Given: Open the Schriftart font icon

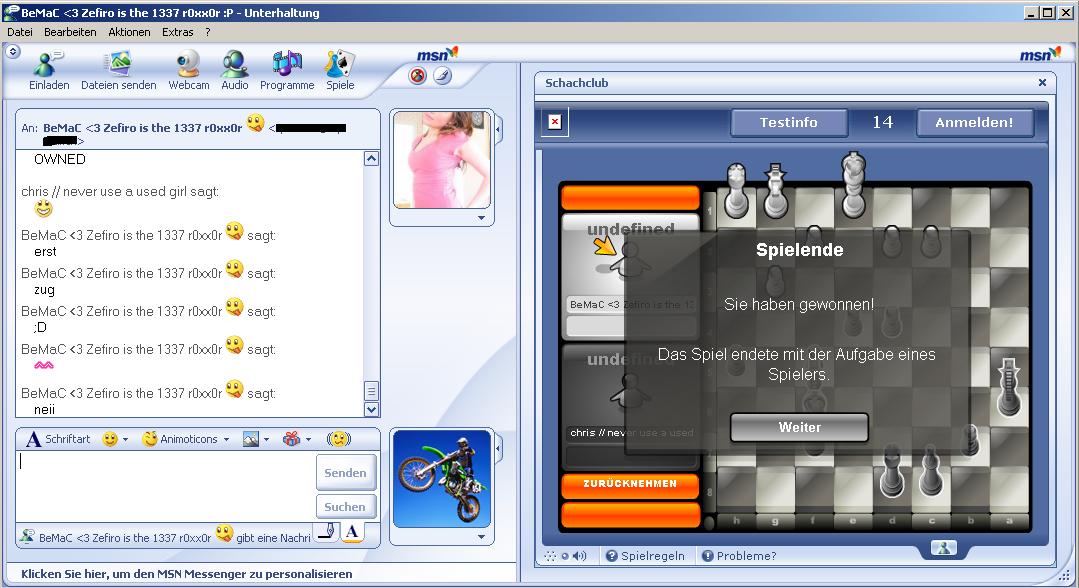Looking at the screenshot, I should tap(33, 439).
